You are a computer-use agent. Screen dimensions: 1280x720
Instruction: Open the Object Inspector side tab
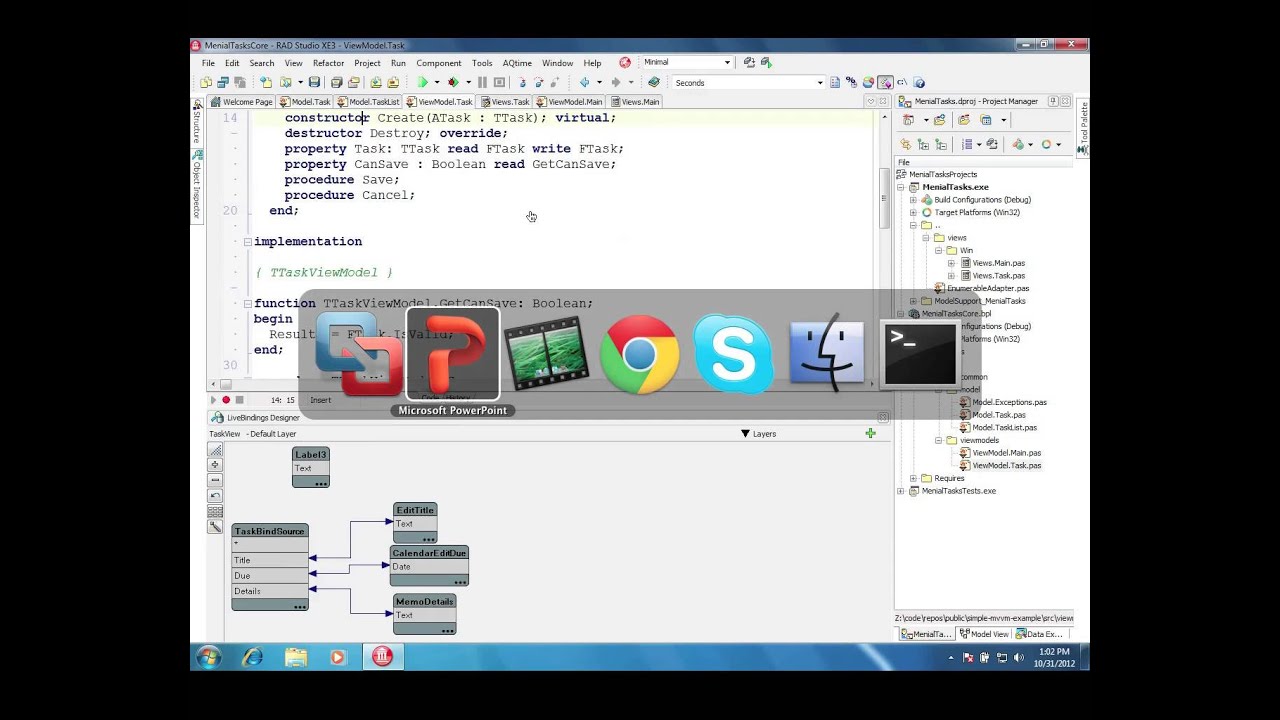tap(197, 187)
